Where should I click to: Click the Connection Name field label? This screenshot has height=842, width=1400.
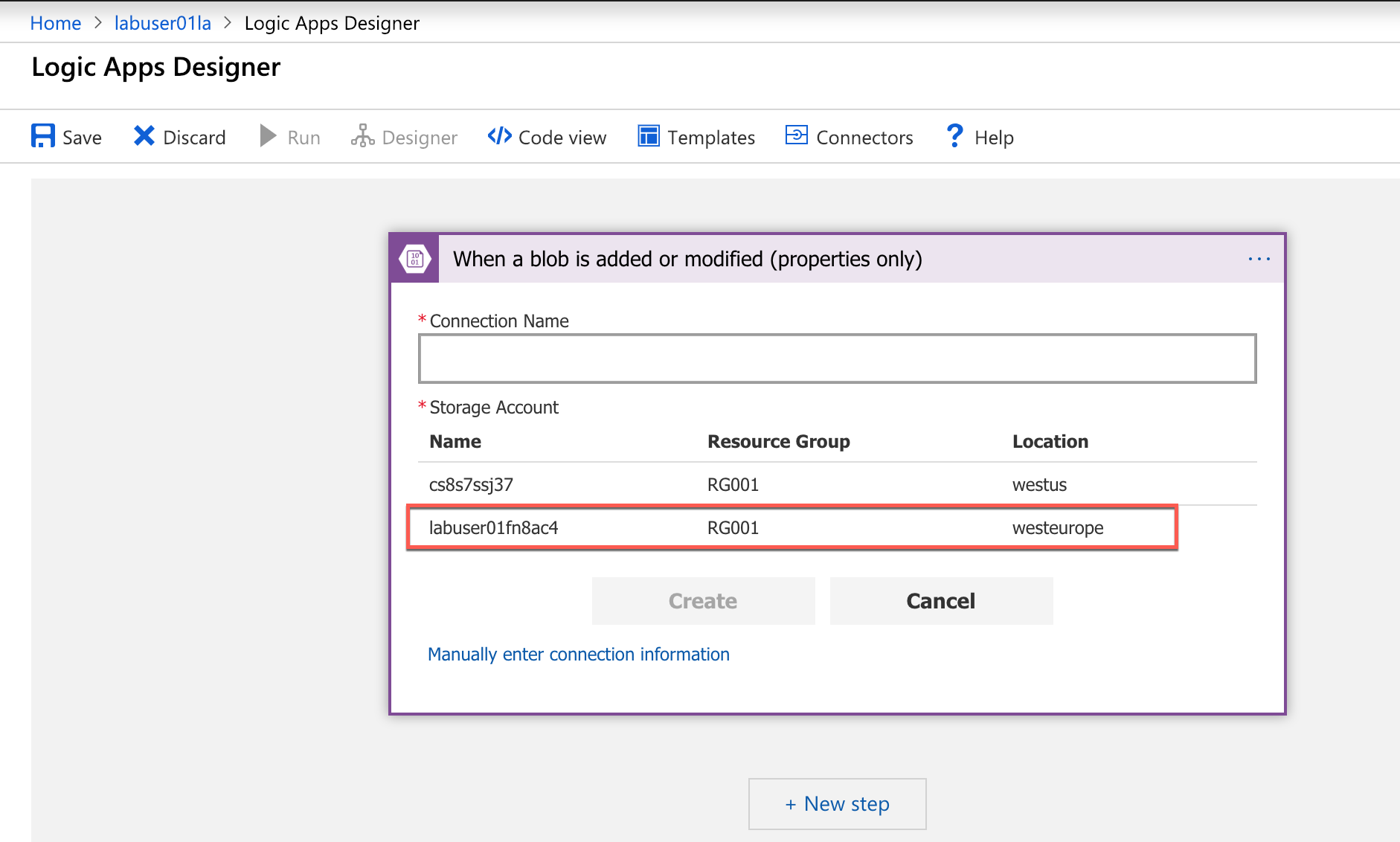499,321
